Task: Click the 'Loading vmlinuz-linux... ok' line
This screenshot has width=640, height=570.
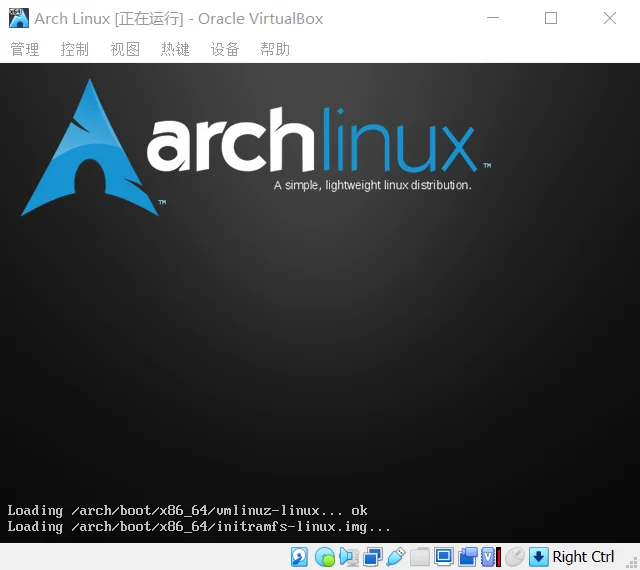Action: coord(187,511)
